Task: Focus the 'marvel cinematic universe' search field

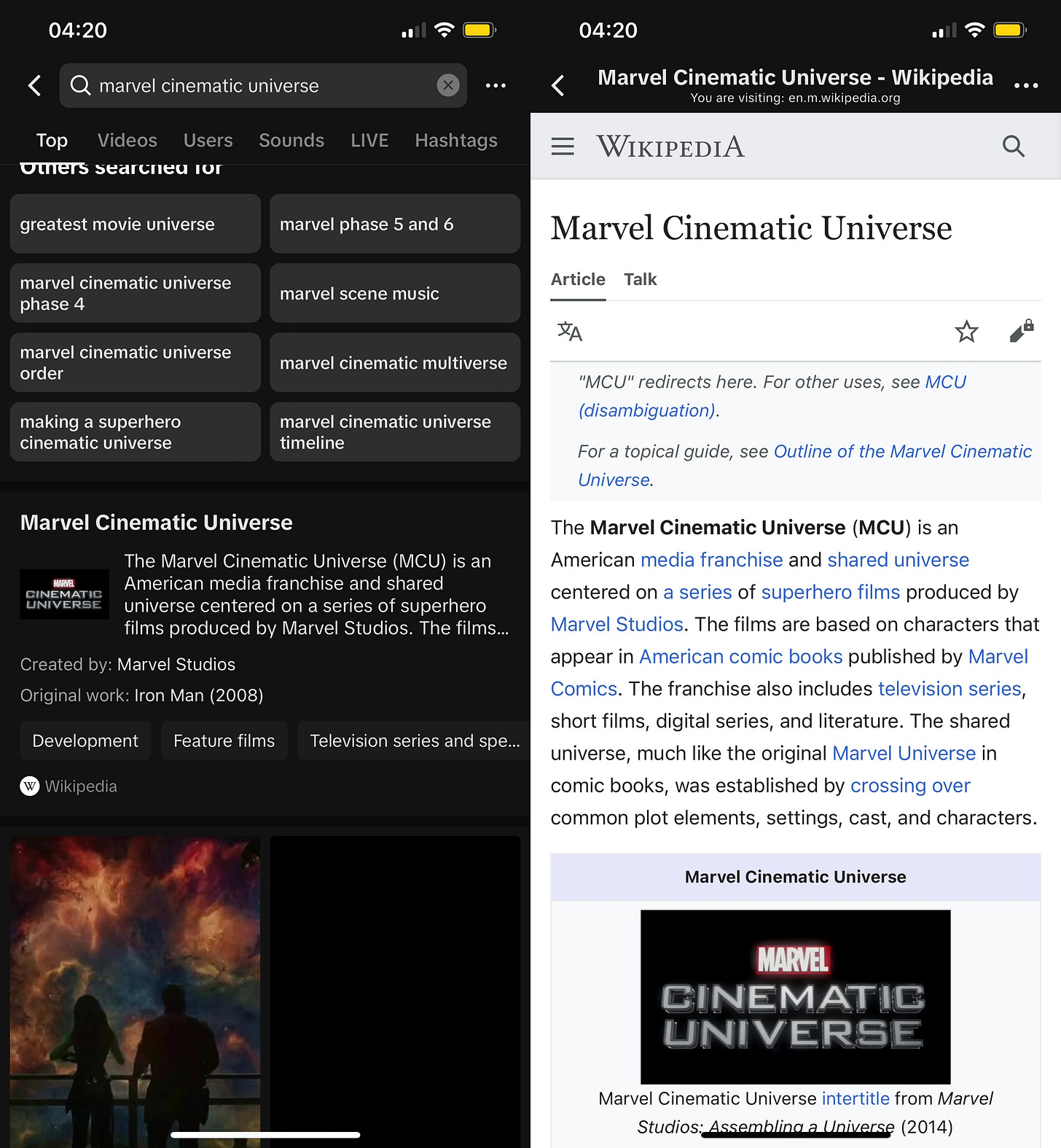Action: coord(263,85)
